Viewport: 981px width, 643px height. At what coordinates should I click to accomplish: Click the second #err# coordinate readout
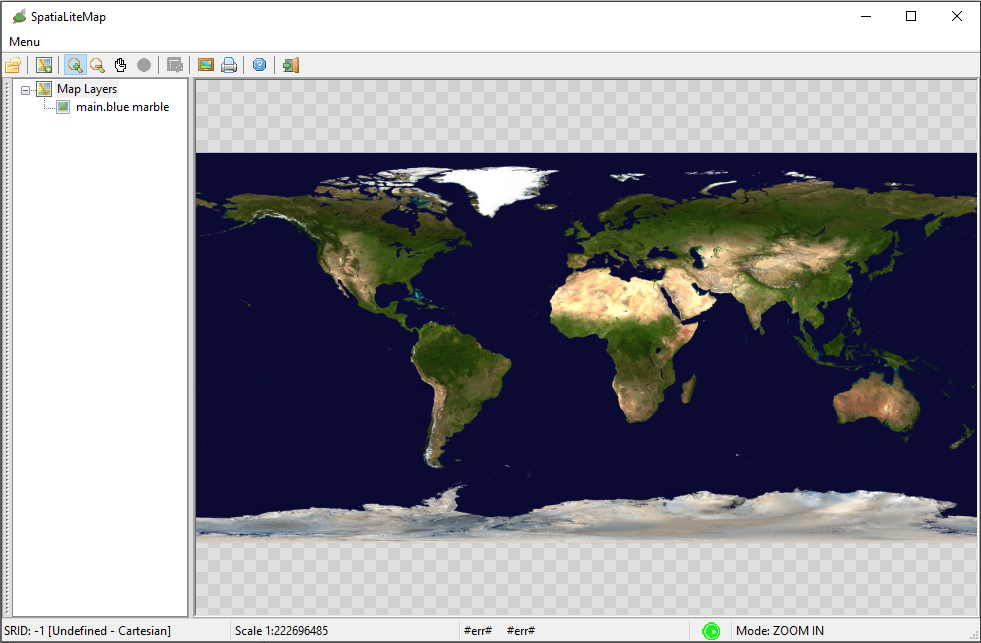coord(521,631)
